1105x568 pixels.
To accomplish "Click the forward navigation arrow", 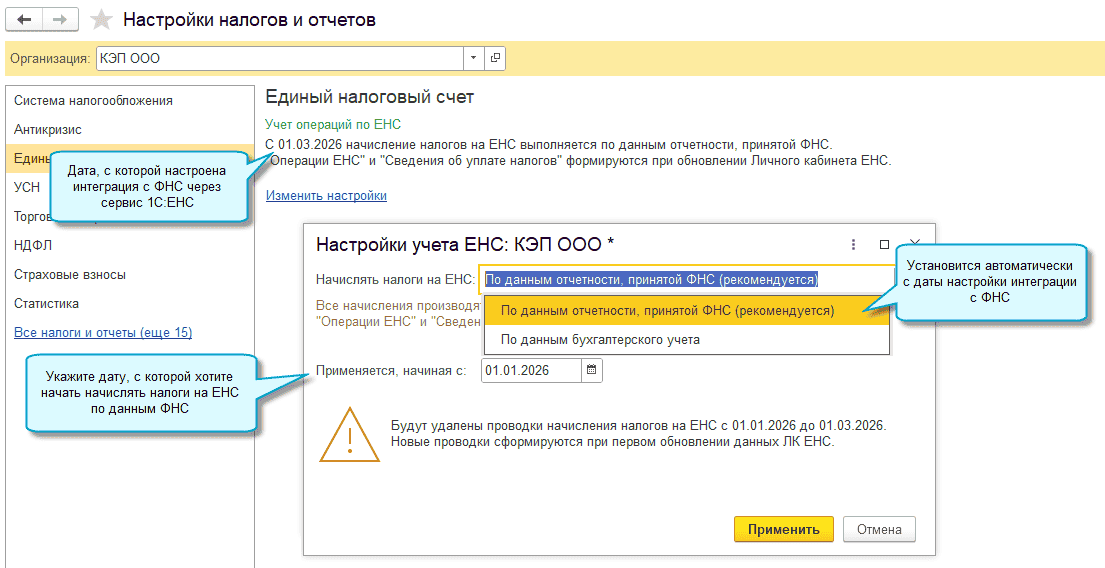I will point(60,20).
